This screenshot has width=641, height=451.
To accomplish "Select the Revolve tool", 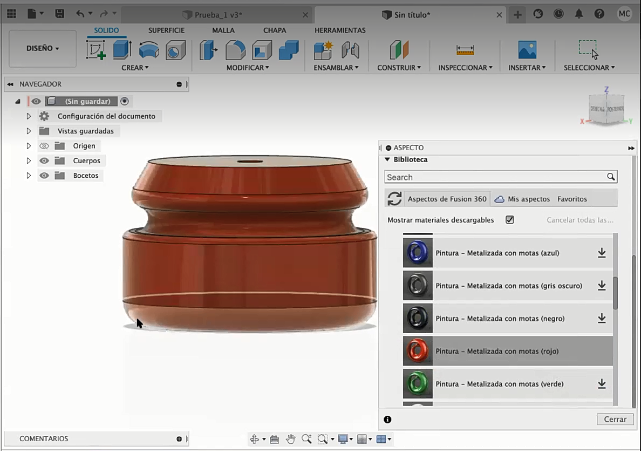I will [x=149, y=50].
